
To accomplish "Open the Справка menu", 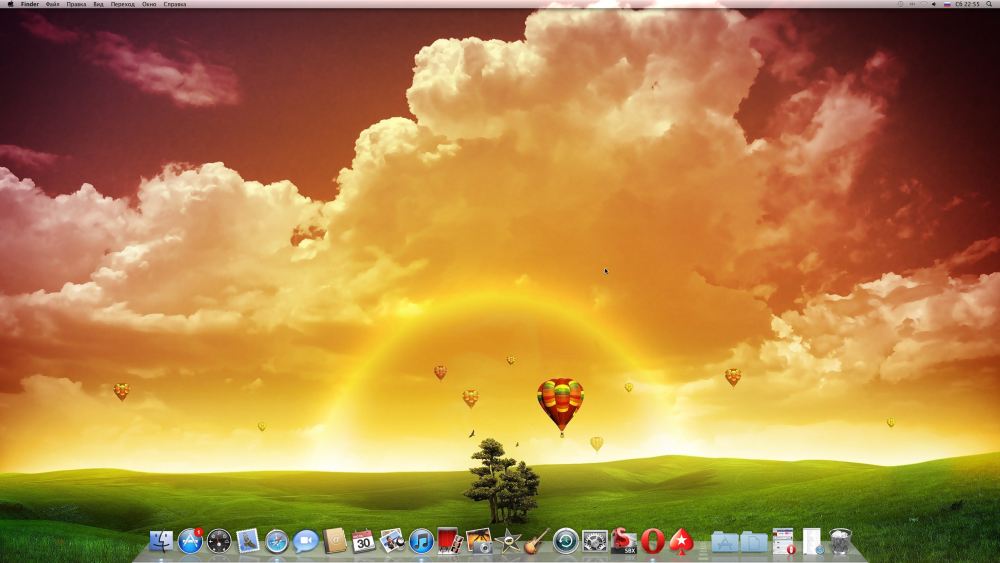I will pos(175,4).
